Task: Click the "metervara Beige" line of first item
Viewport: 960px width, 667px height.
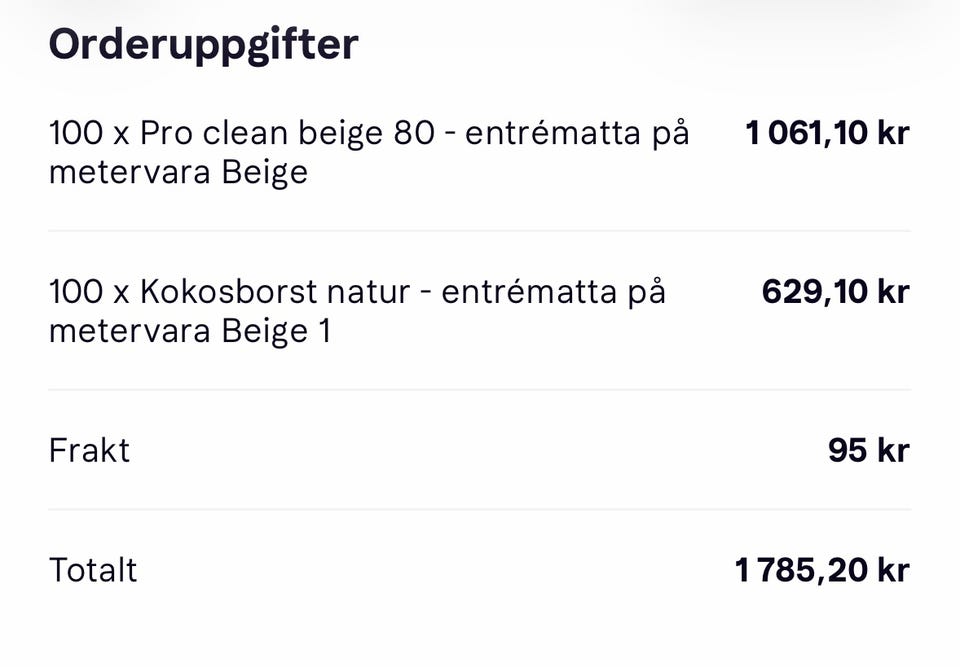Action: point(178,173)
